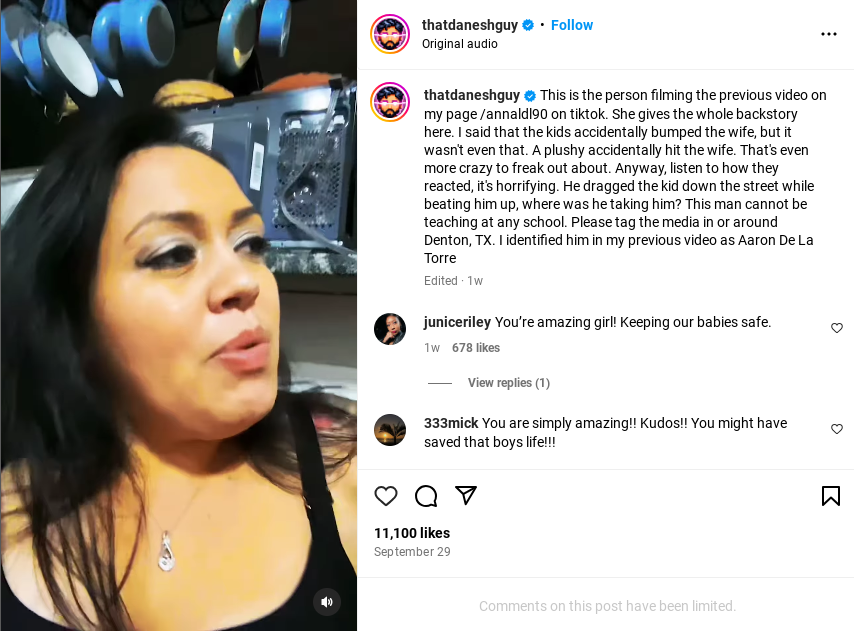Open the Original audio link
The width and height of the screenshot is (854, 631).
(460, 44)
